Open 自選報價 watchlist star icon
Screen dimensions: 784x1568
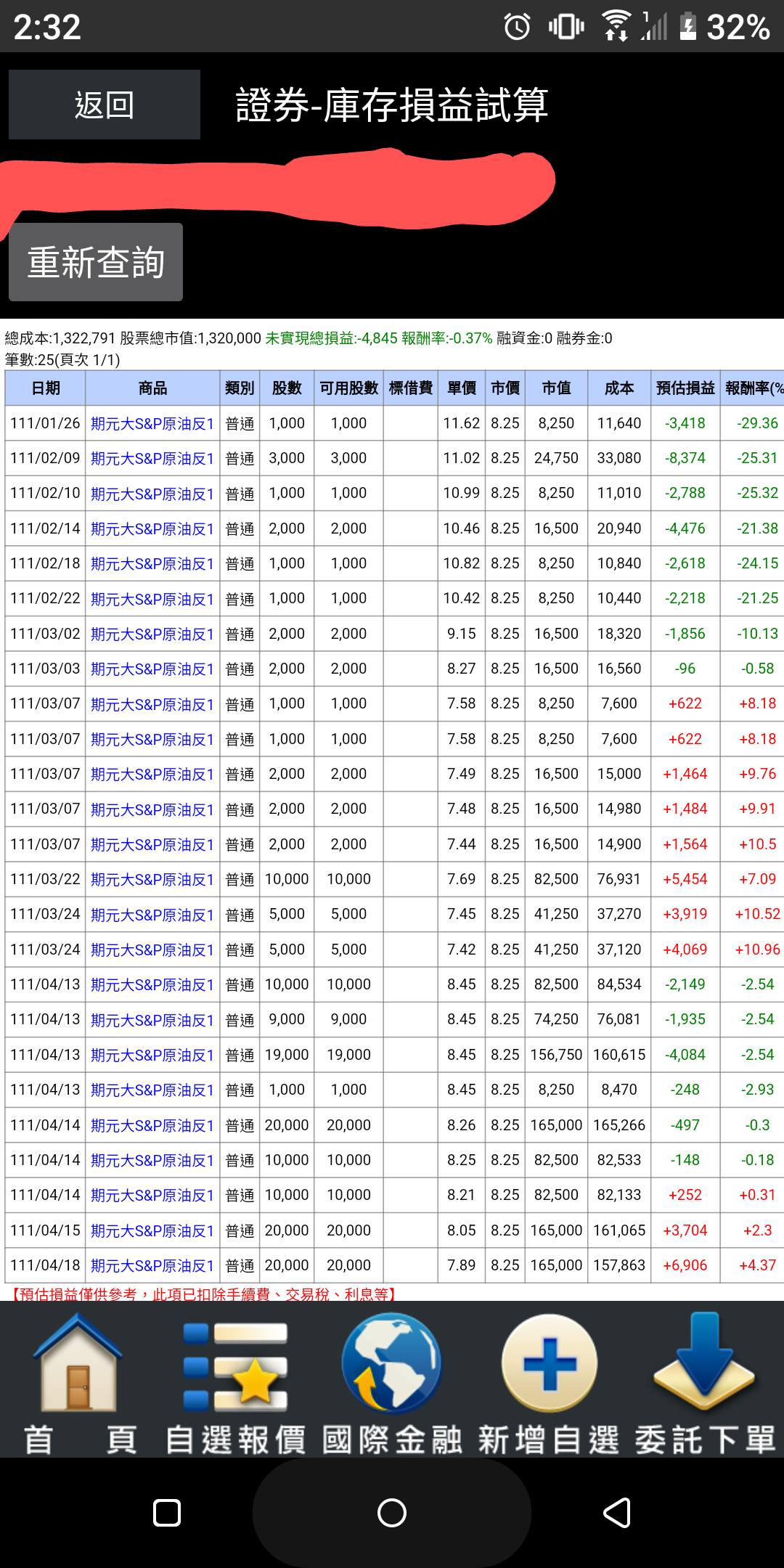[236, 1365]
